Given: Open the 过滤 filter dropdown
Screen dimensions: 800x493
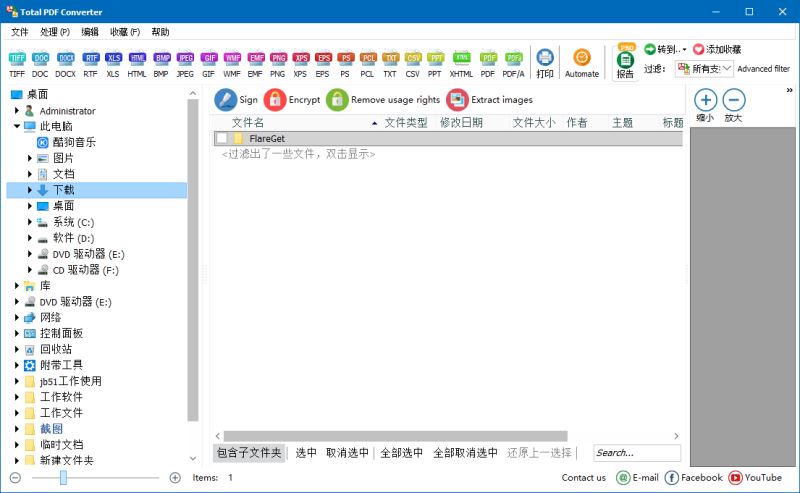Looking at the screenshot, I should click(705, 68).
